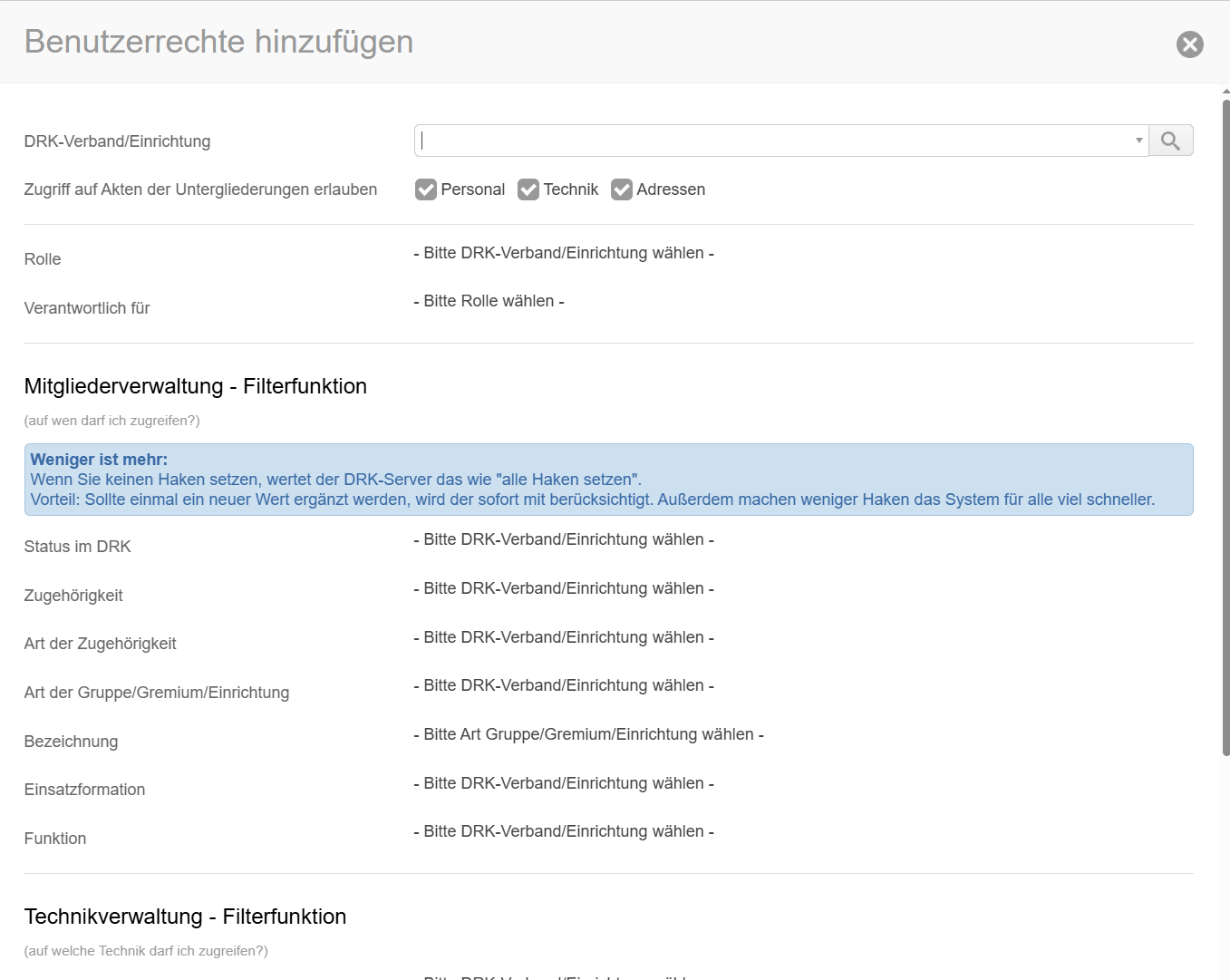Image resolution: width=1230 pixels, height=980 pixels.
Task: Click the scrollbar up arrow
Action: [1225, 92]
